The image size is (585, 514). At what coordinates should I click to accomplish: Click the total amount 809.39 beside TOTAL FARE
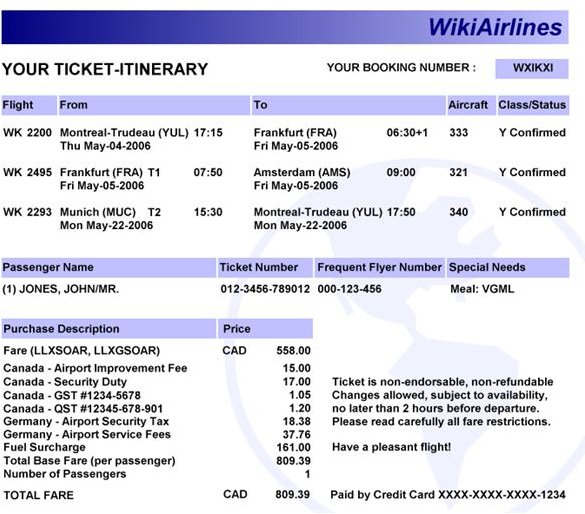[292, 495]
